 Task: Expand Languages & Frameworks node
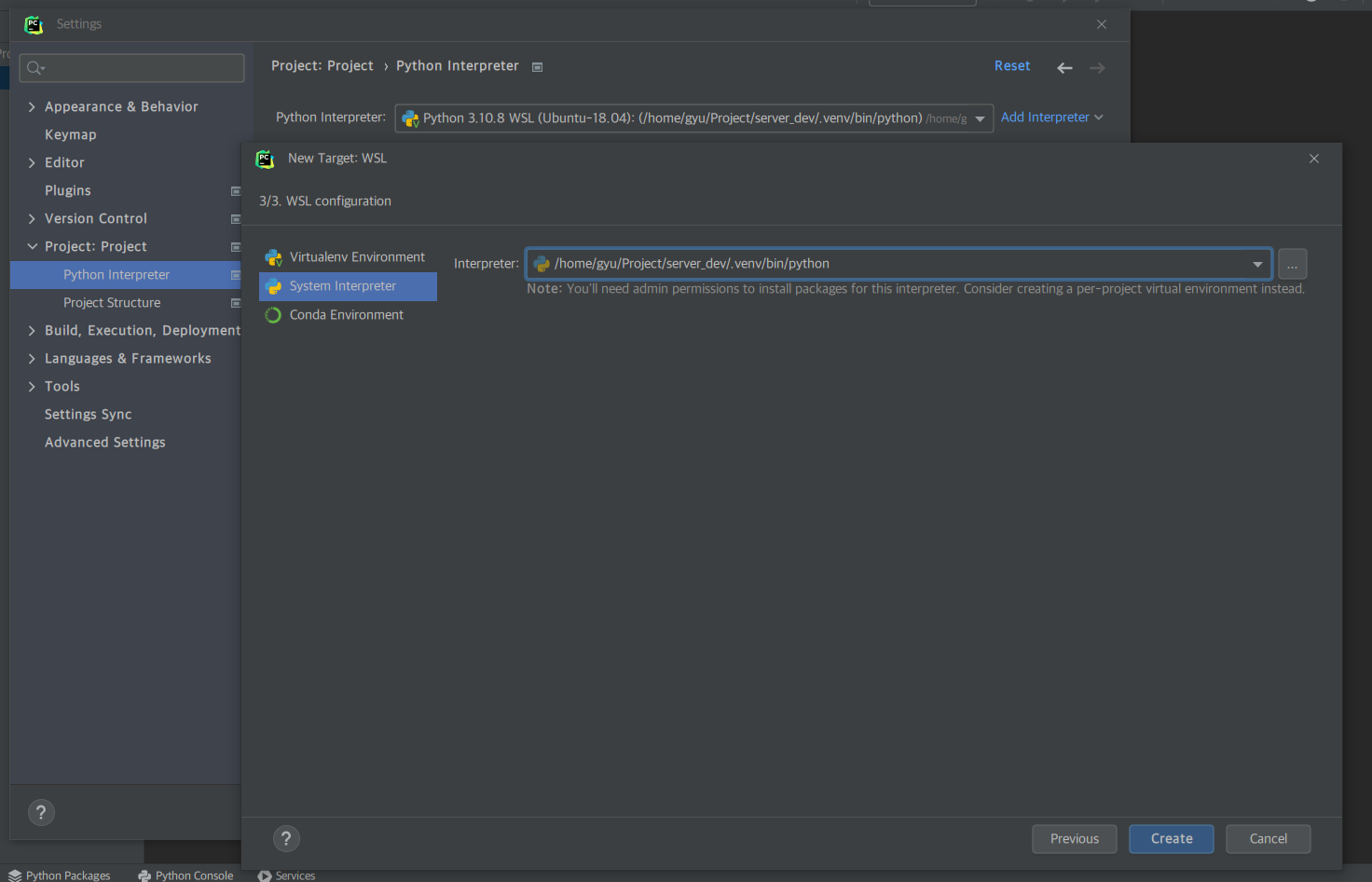pos(32,359)
